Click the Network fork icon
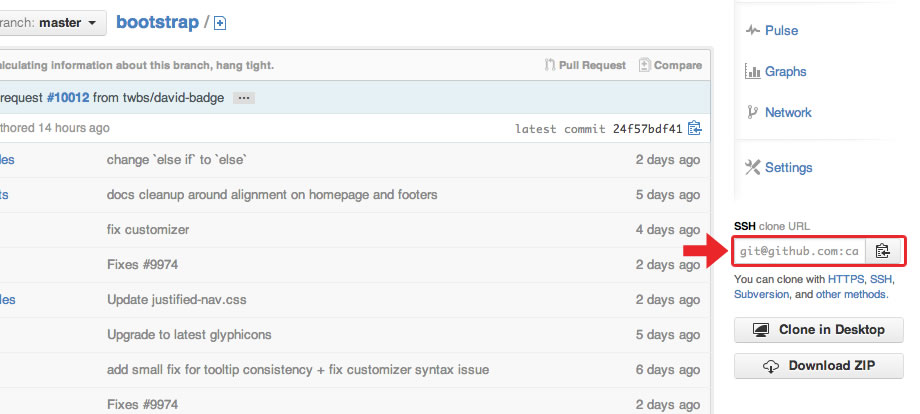Viewport: 920px width, 414px height. [x=752, y=112]
